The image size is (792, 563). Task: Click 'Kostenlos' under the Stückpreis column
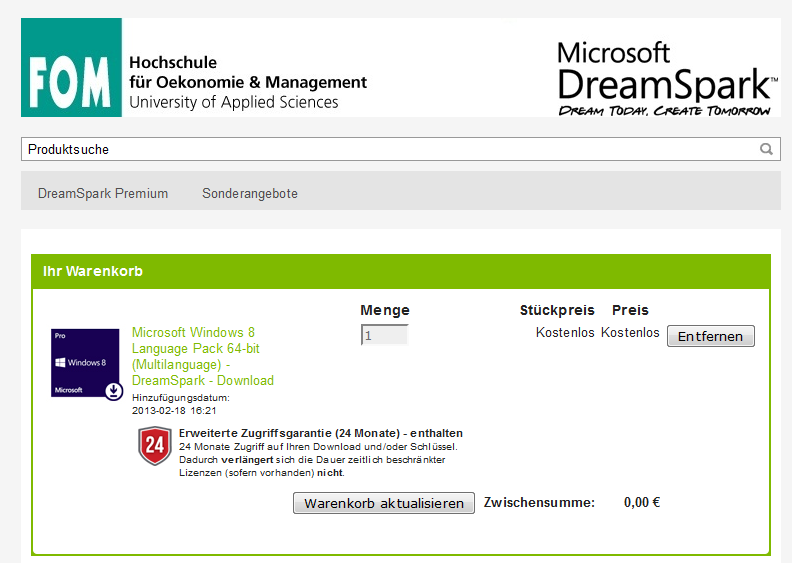coord(565,332)
